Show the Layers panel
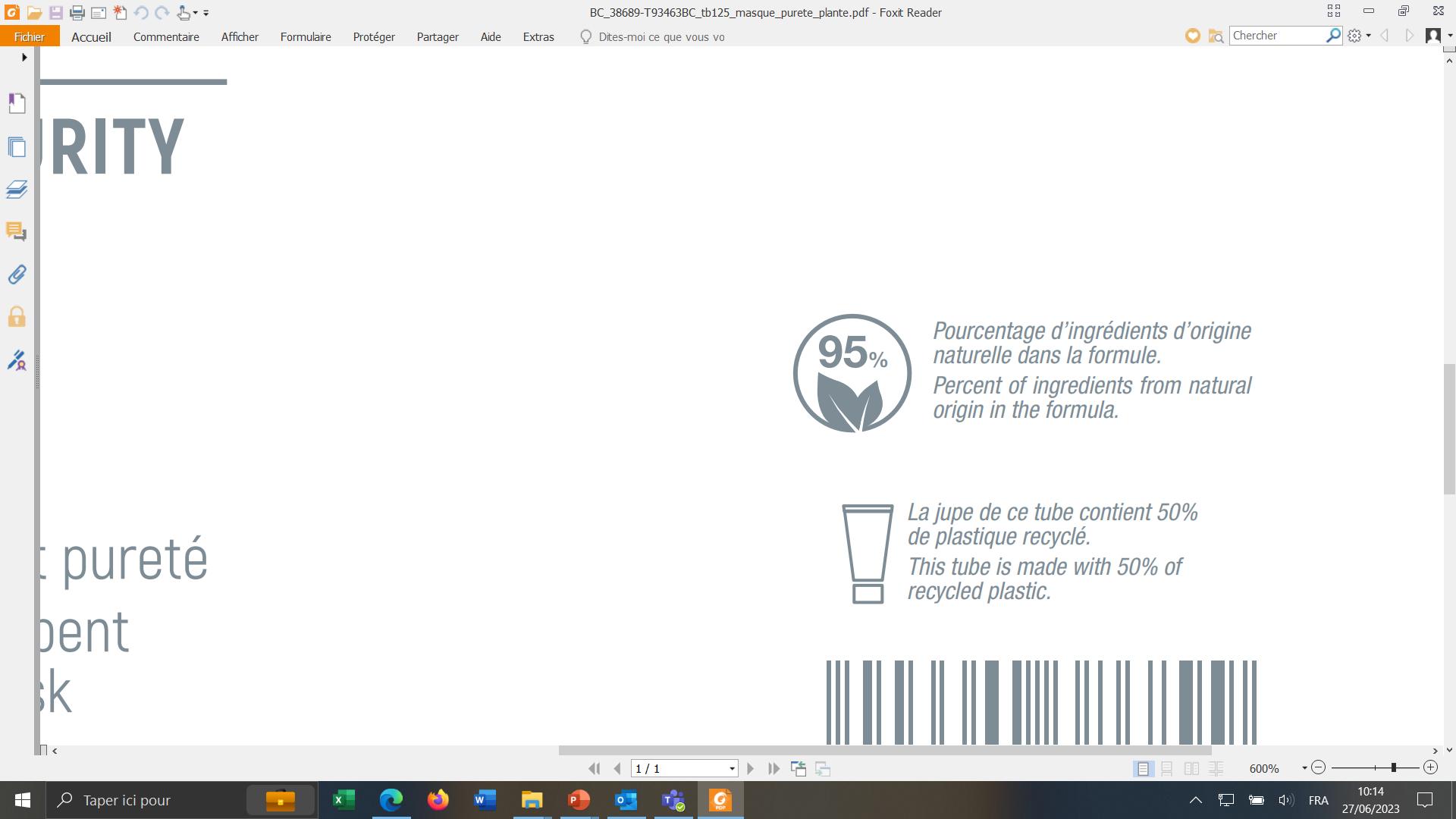This screenshot has width=1456, height=819. (17, 189)
